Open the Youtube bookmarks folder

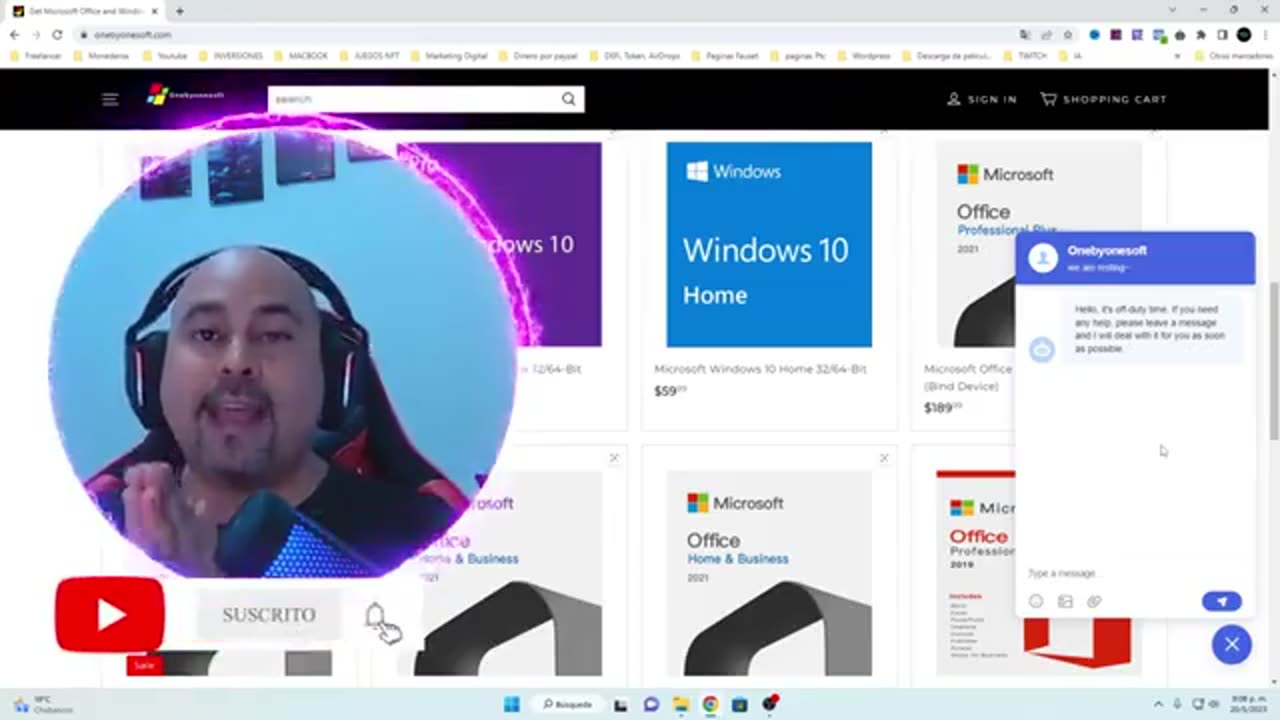coord(165,56)
